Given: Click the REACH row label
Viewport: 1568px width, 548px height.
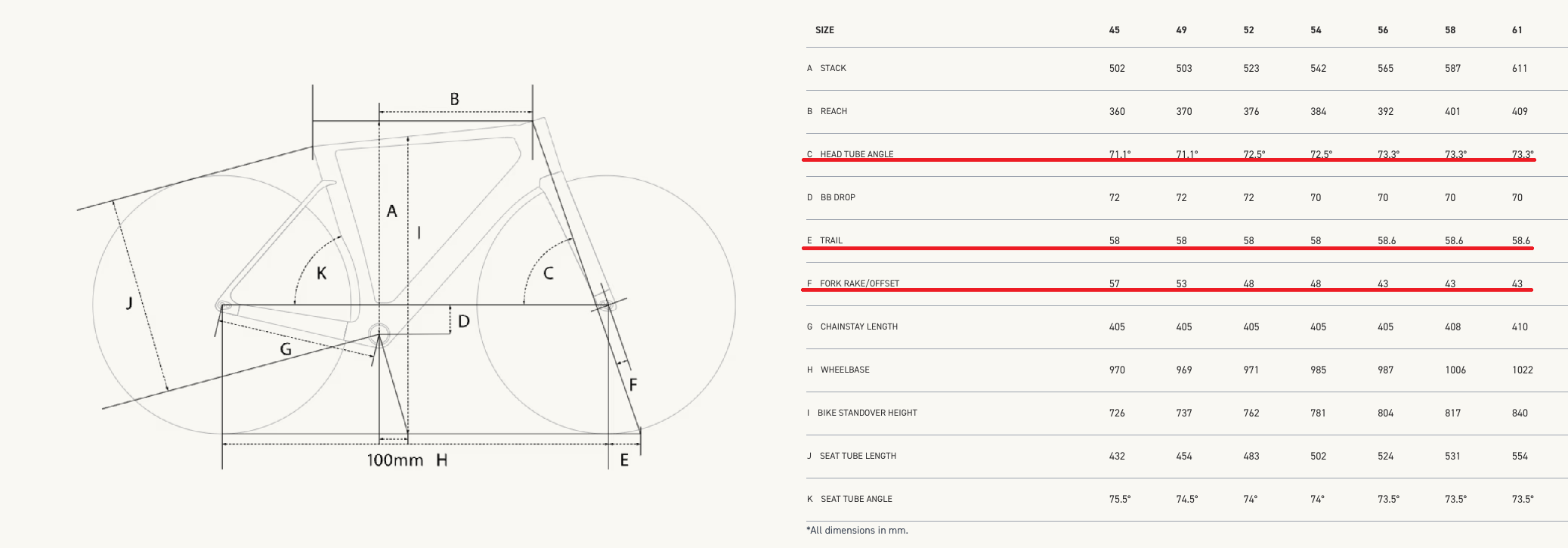Looking at the screenshot, I should click(833, 111).
